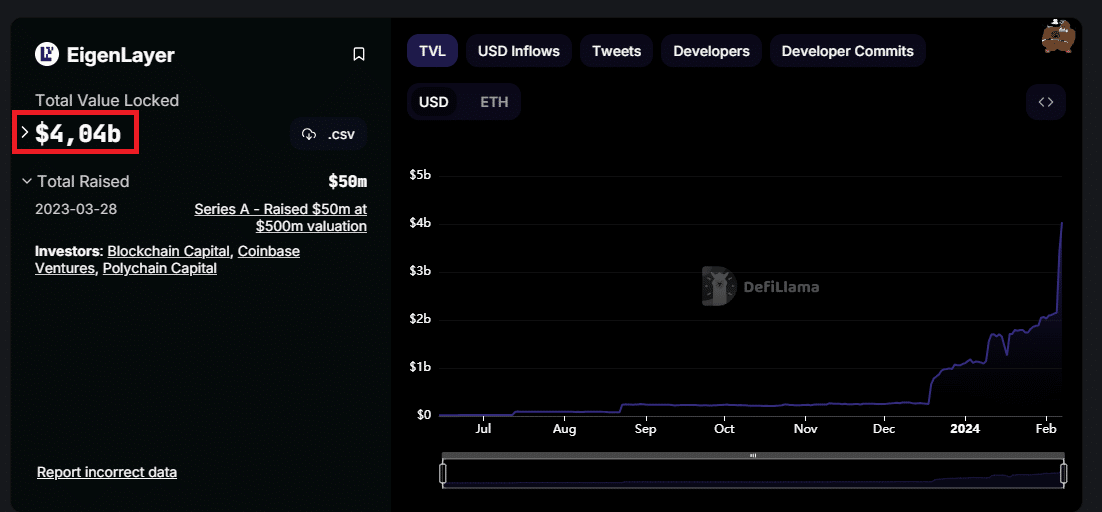Click the TVL line peak near $4b
1102x512 pixels.
(1061, 223)
